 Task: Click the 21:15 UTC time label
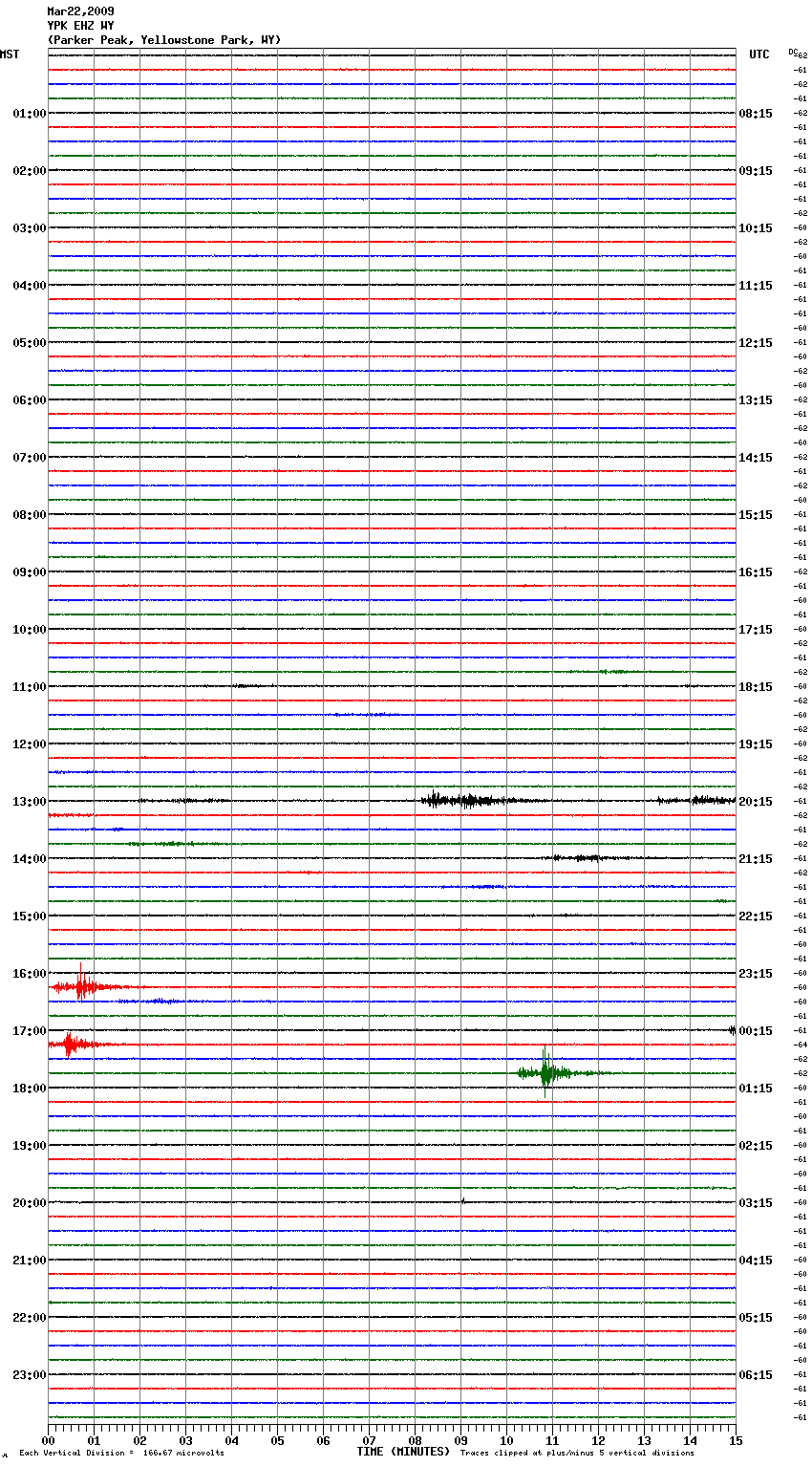point(756,859)
